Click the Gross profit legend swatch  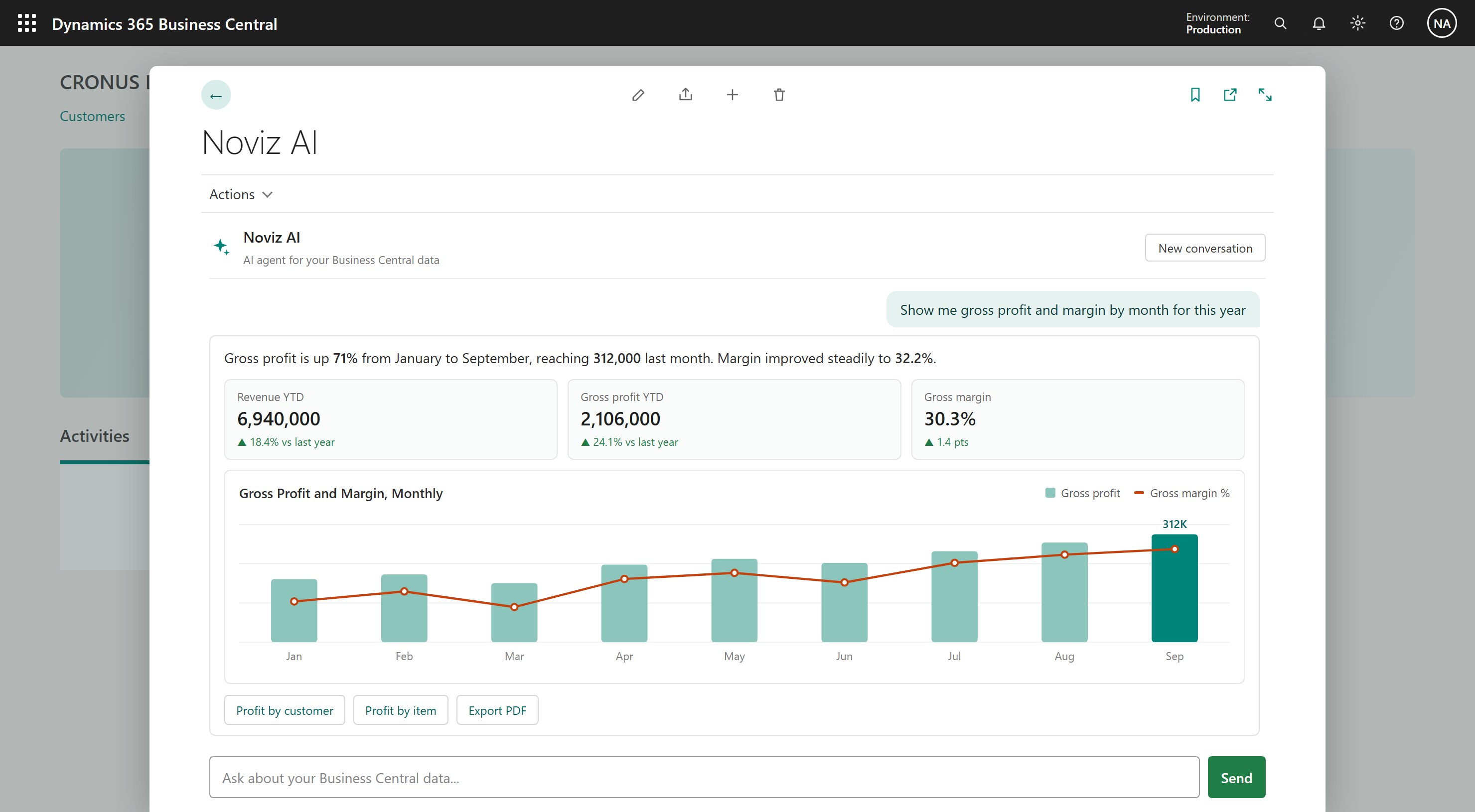[1050, 493]
